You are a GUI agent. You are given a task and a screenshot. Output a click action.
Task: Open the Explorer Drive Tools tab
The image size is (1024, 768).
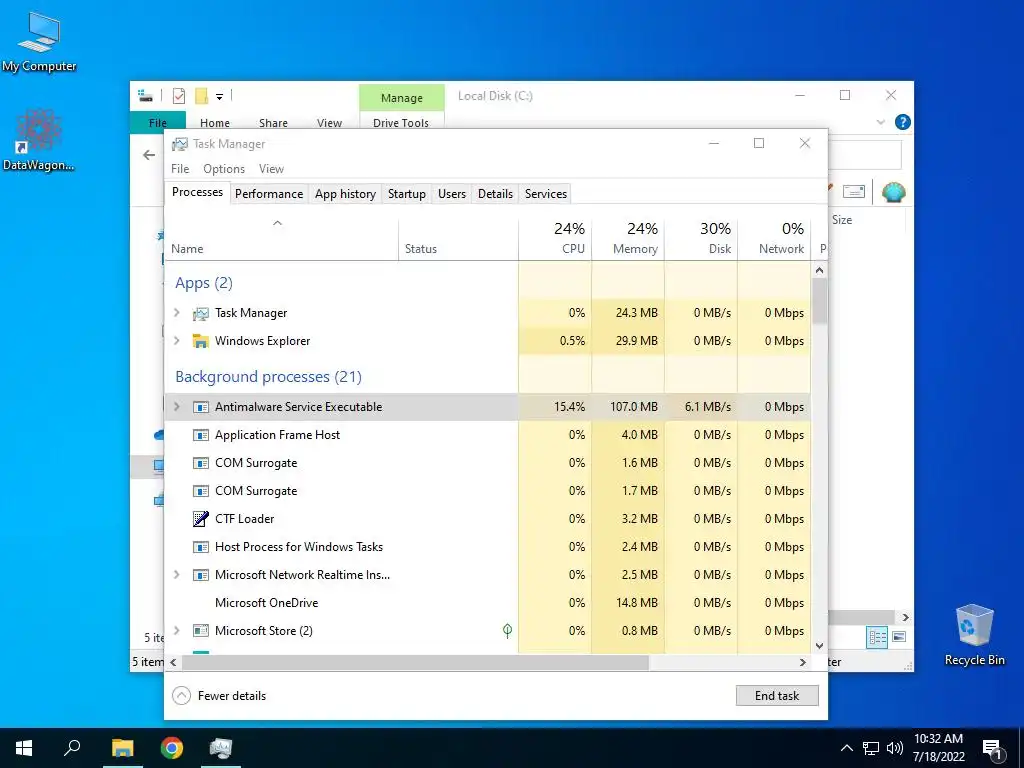[x=401, y=123]
